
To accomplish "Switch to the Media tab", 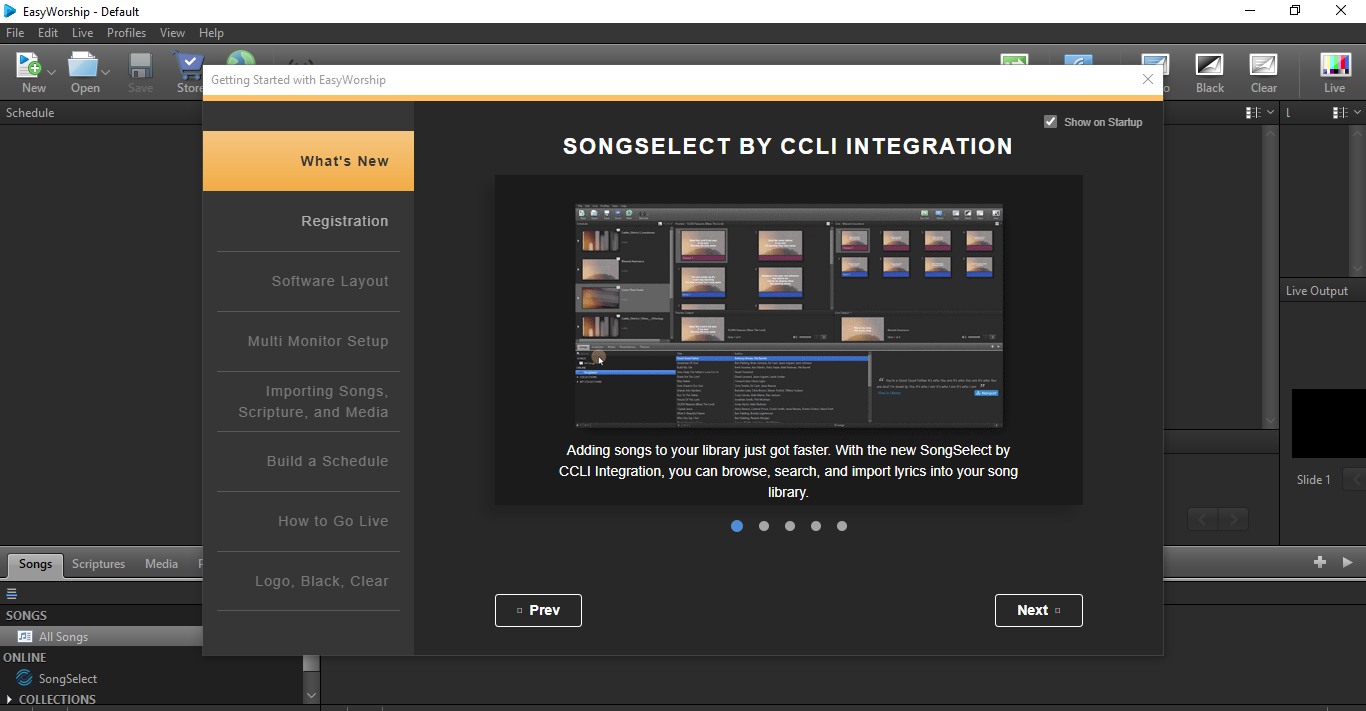I will [161, 564].
